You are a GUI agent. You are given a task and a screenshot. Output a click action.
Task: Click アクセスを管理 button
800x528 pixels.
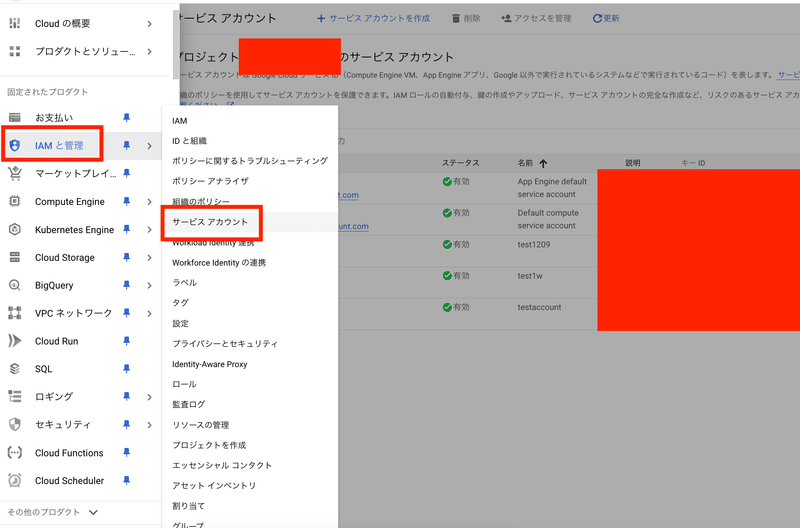tap(536, 18)
